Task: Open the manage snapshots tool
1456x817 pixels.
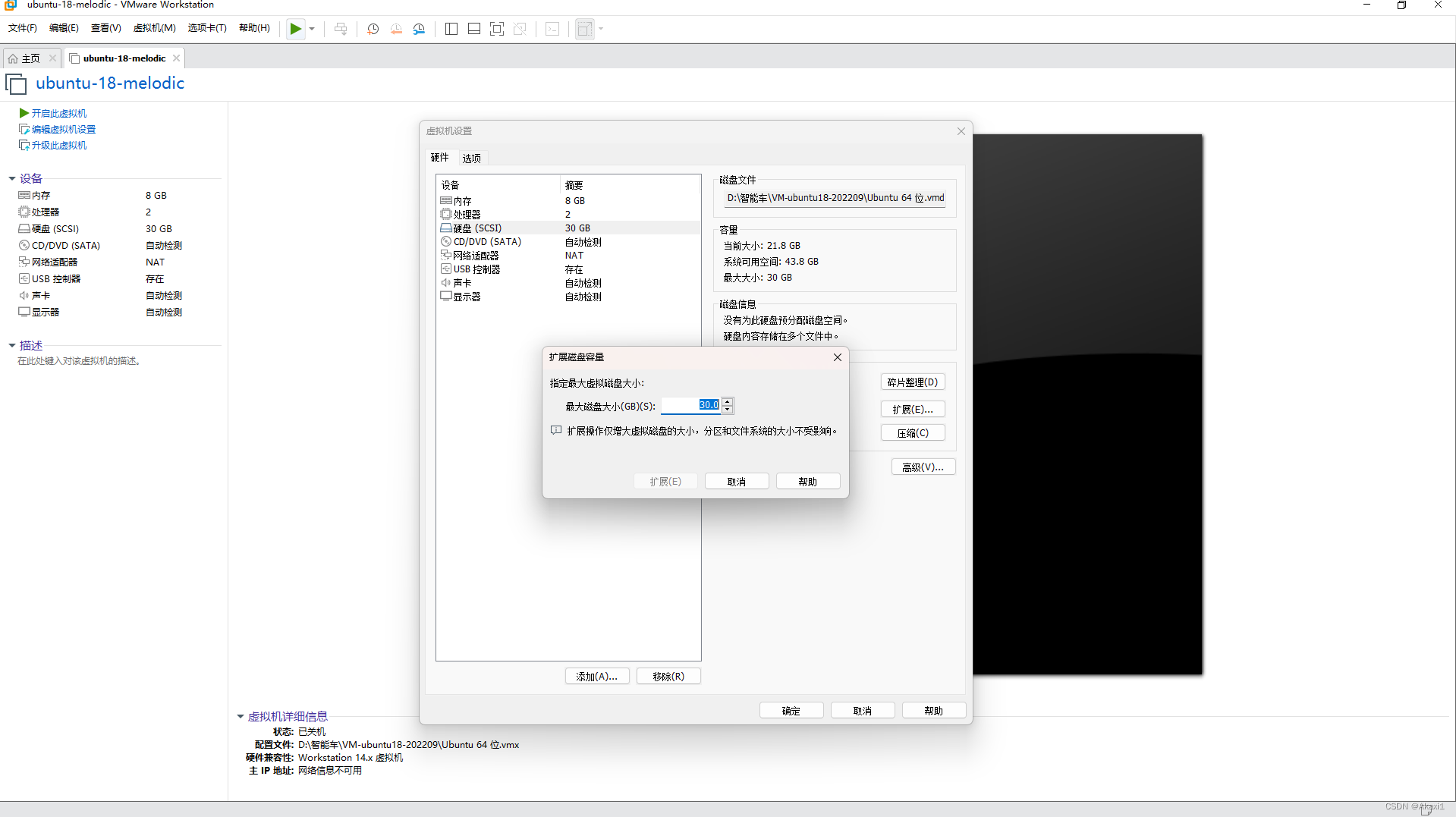Action: coord(419,28)
